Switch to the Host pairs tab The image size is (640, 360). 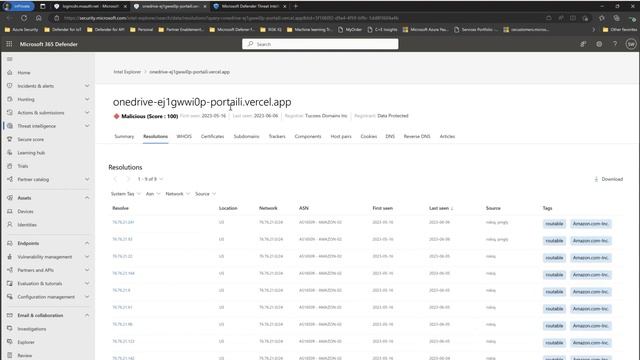341,136
